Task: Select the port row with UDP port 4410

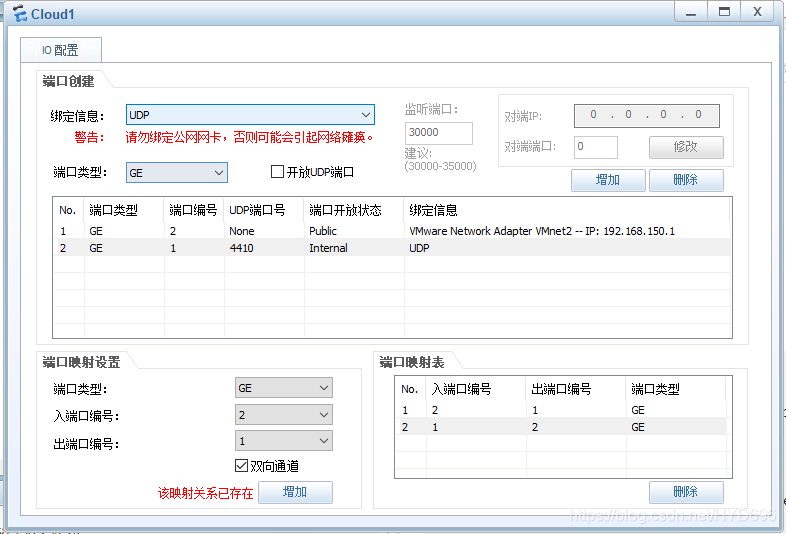Action: 392,248
